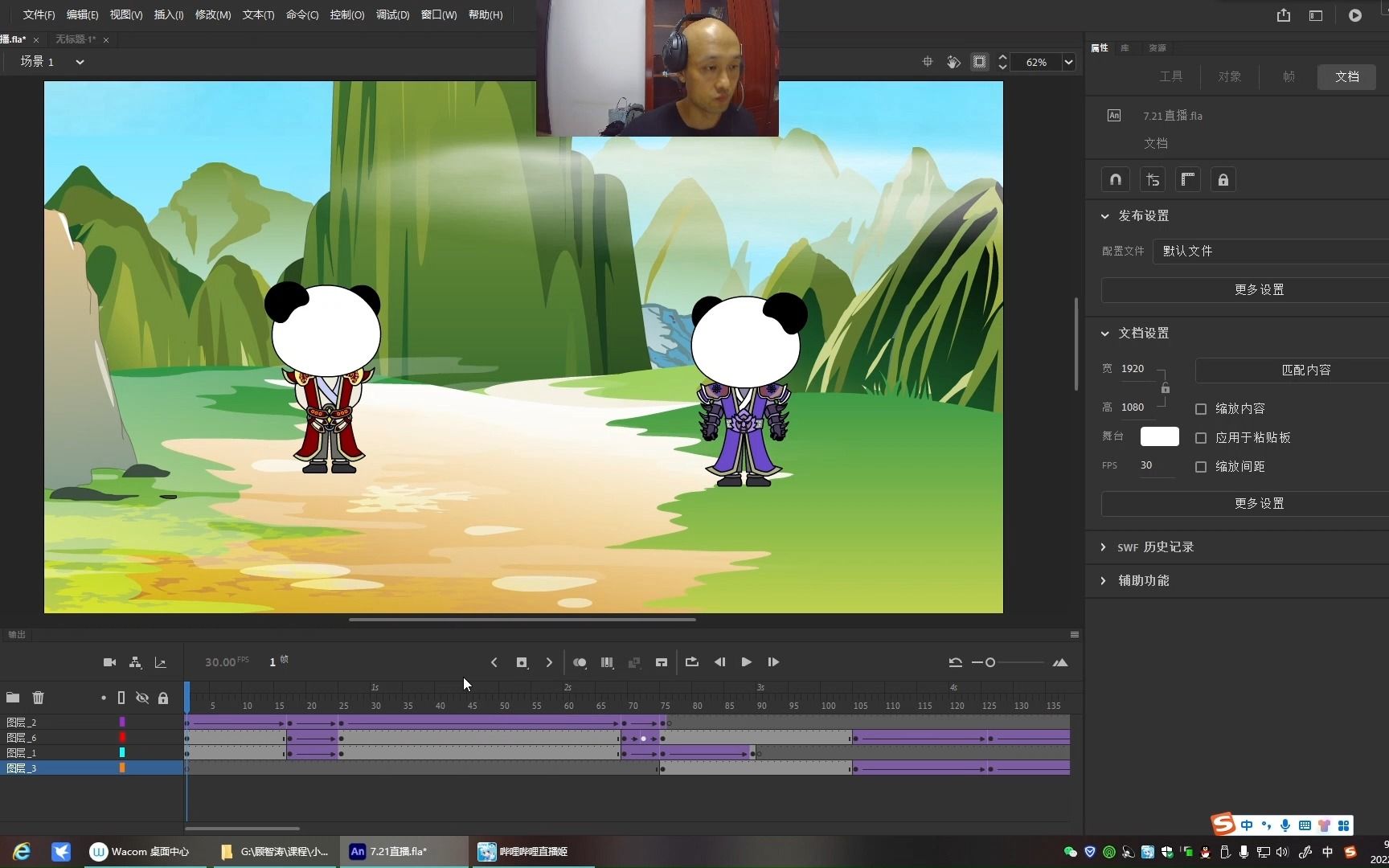Click the timeline zoom slider handle
The image size is (1389, 868).
click(990, 662)
